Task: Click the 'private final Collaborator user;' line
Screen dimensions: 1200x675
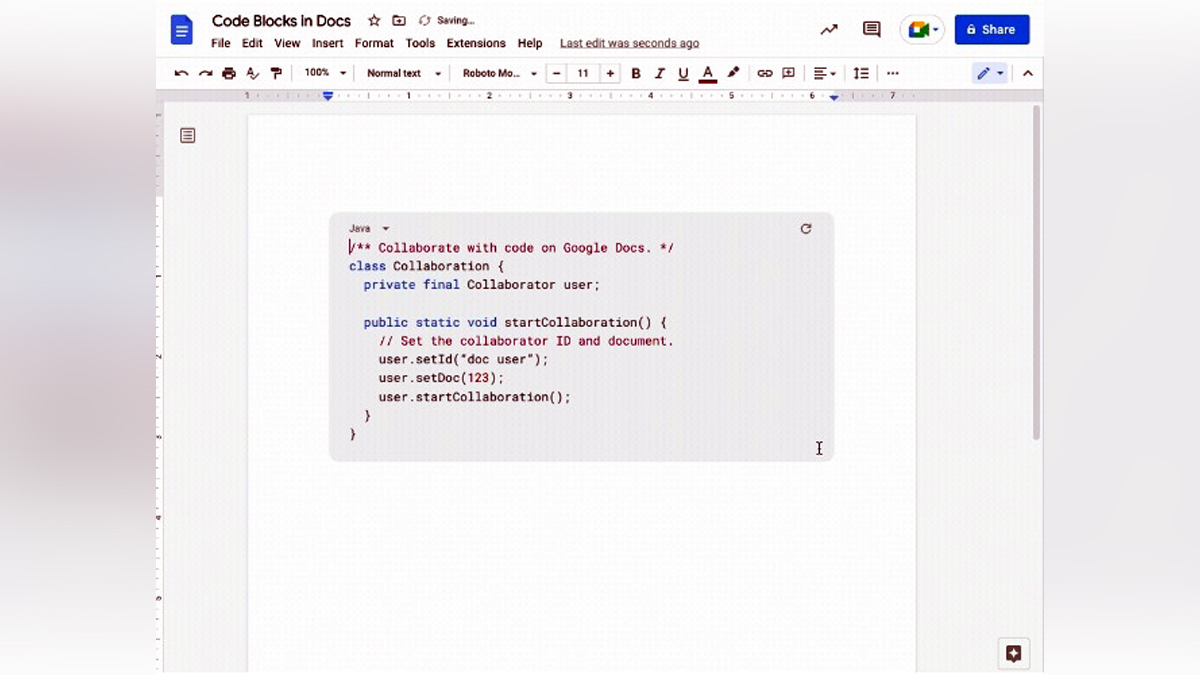Action: click(482, 285)
